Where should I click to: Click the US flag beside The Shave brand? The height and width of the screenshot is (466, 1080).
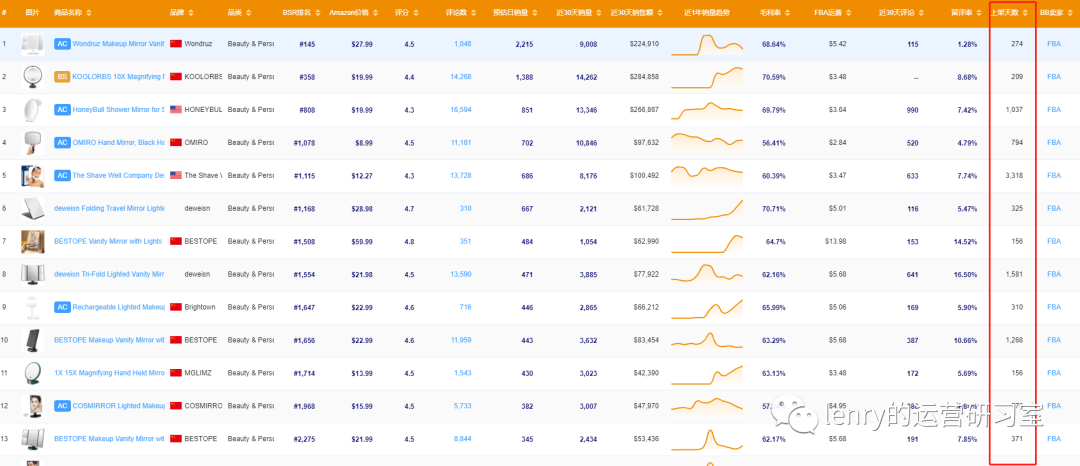pyautogui.click(x=176, y=176)
